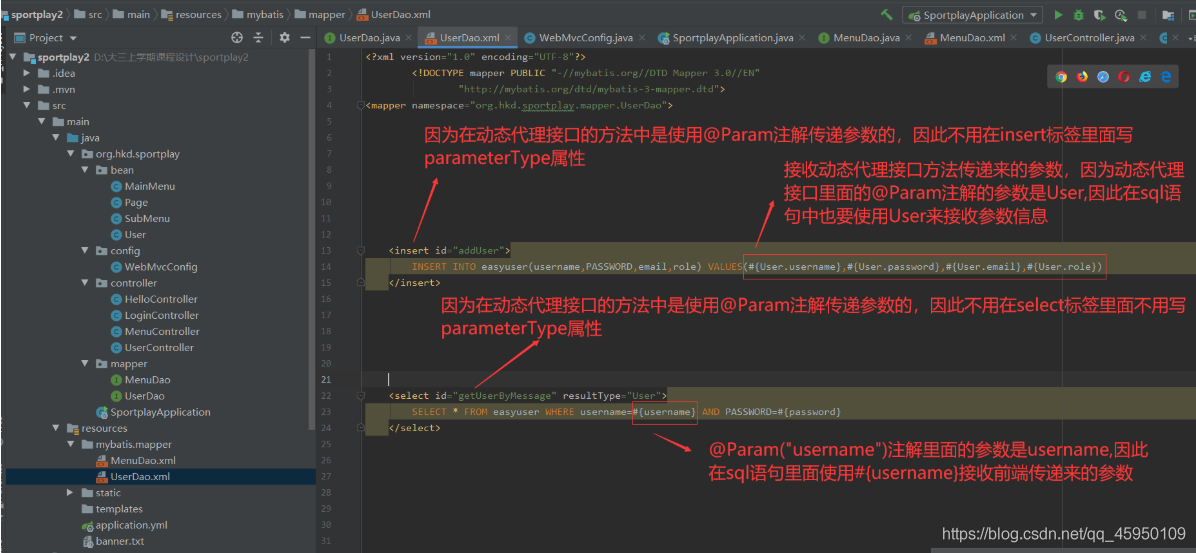
Task: Select SportplayApplication class in project tree
Action: pyautogui.click(x=153, y=412)
